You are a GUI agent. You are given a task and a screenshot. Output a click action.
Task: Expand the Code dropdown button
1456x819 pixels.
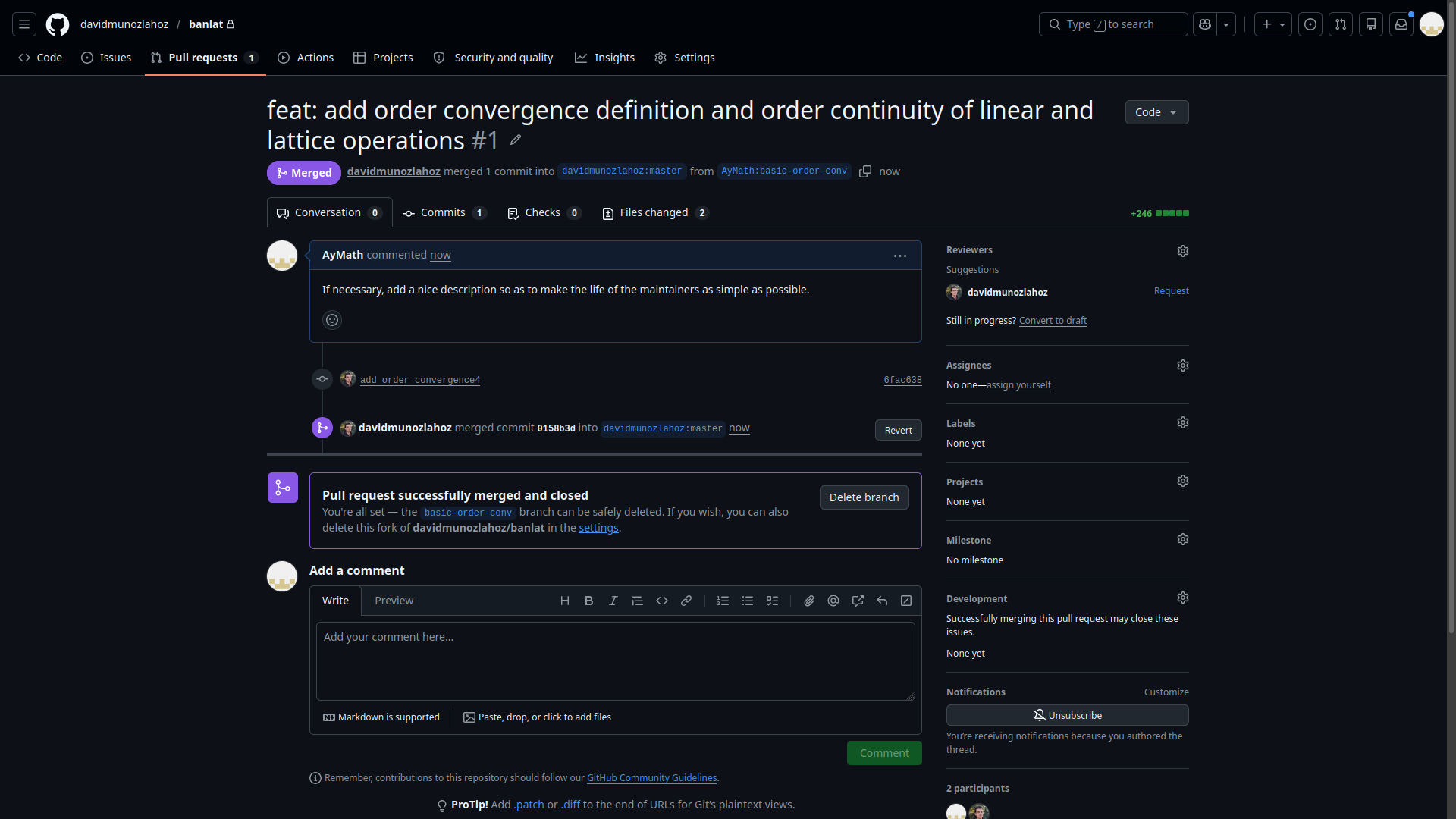[1156, 112]
